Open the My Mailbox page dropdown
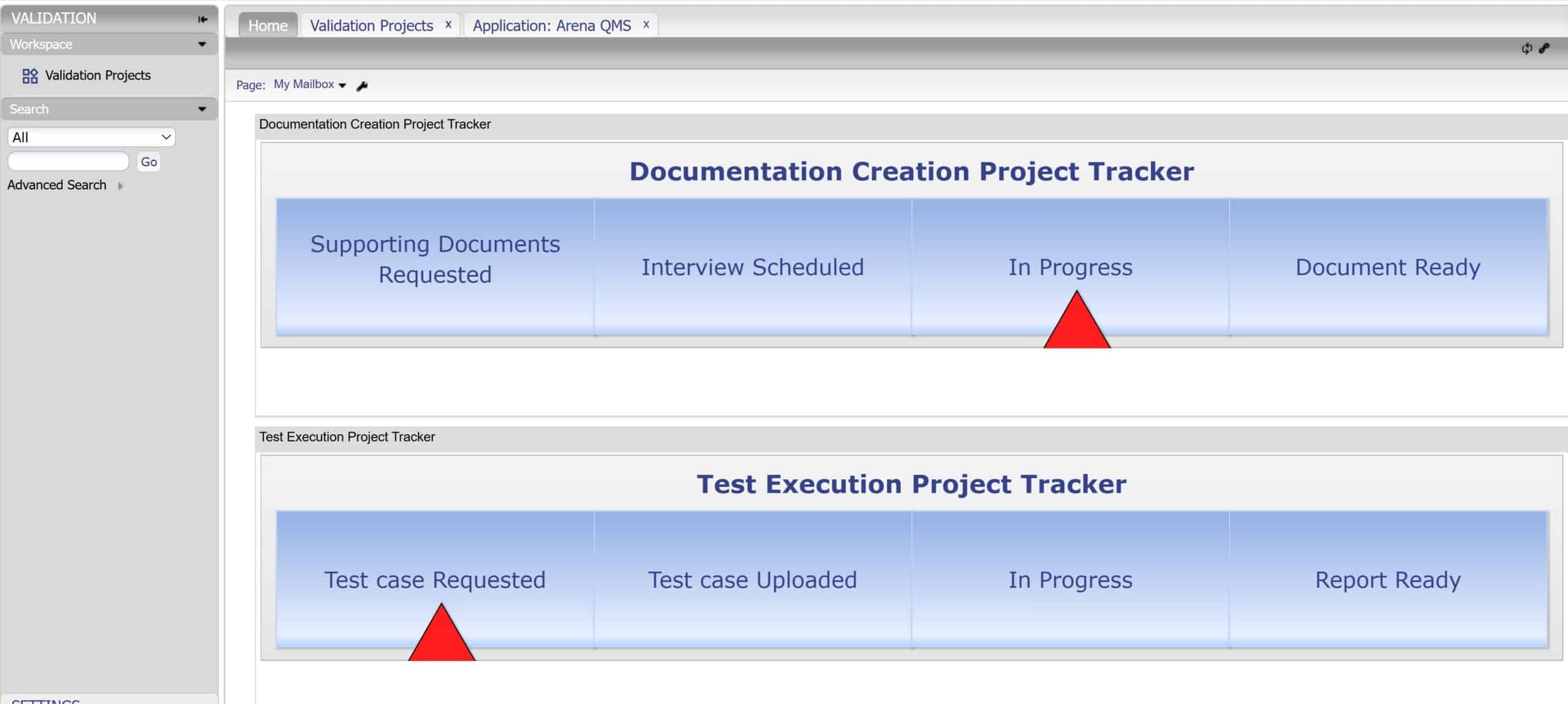Image resolution: width=1568 pixels, height=704 pixels. tap(310, 84)
